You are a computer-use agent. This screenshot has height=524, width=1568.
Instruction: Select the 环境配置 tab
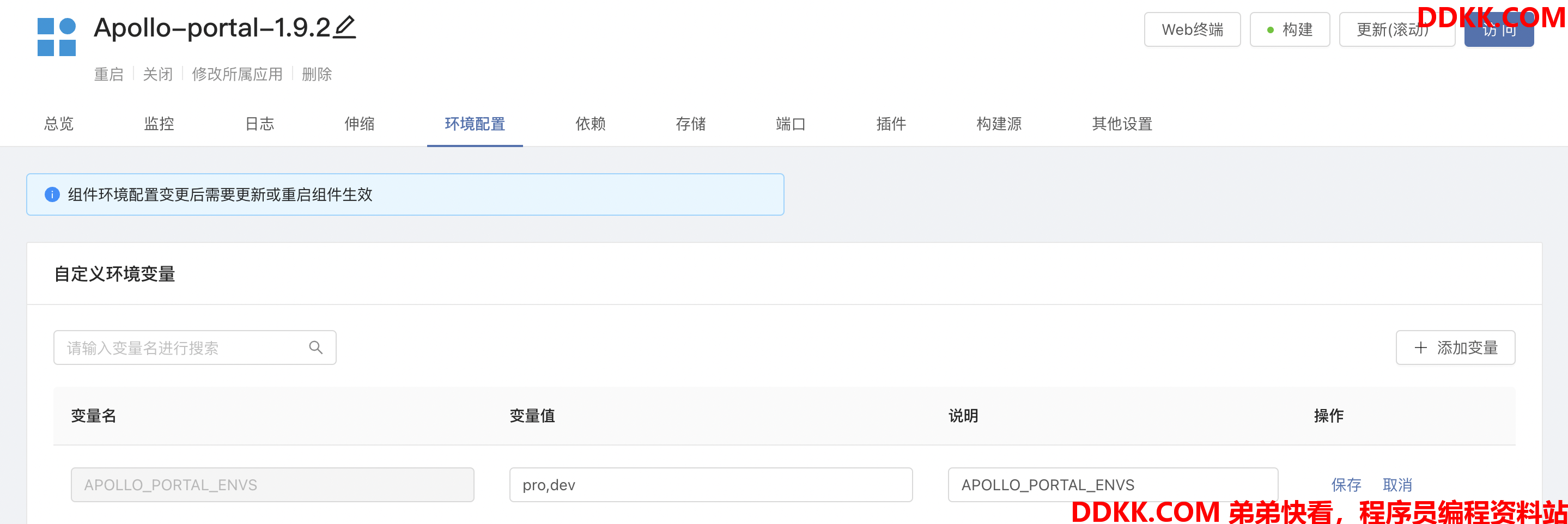click(475, 124)
